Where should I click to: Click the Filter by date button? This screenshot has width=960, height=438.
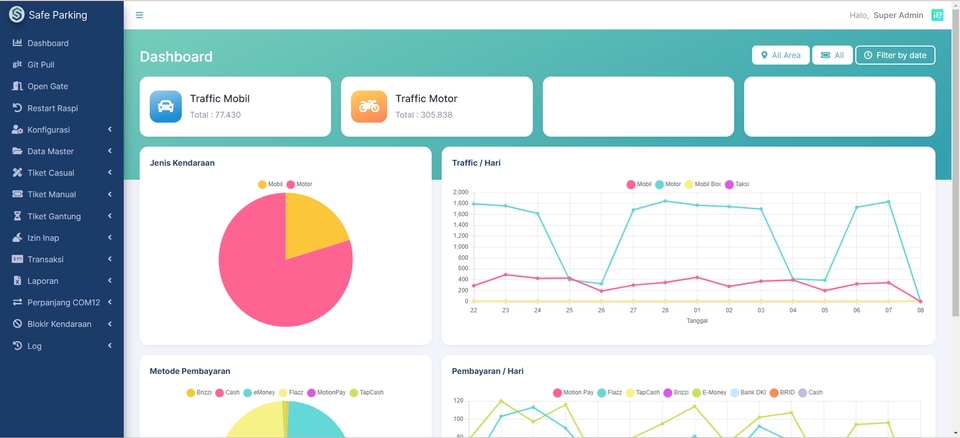tap(895, 55)
